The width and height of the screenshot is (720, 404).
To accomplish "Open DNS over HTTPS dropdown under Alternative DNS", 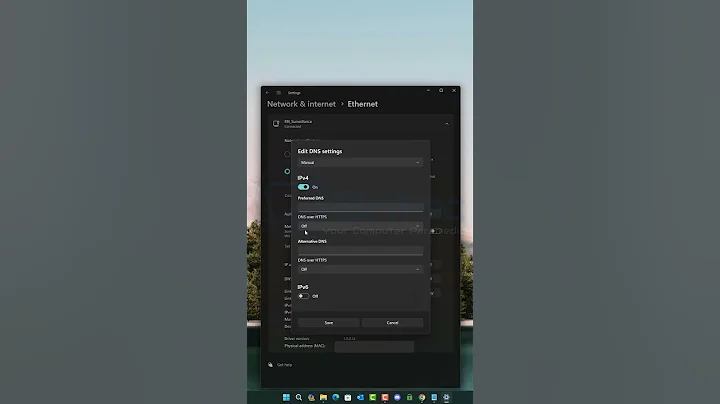I will [x=360, y=269].
